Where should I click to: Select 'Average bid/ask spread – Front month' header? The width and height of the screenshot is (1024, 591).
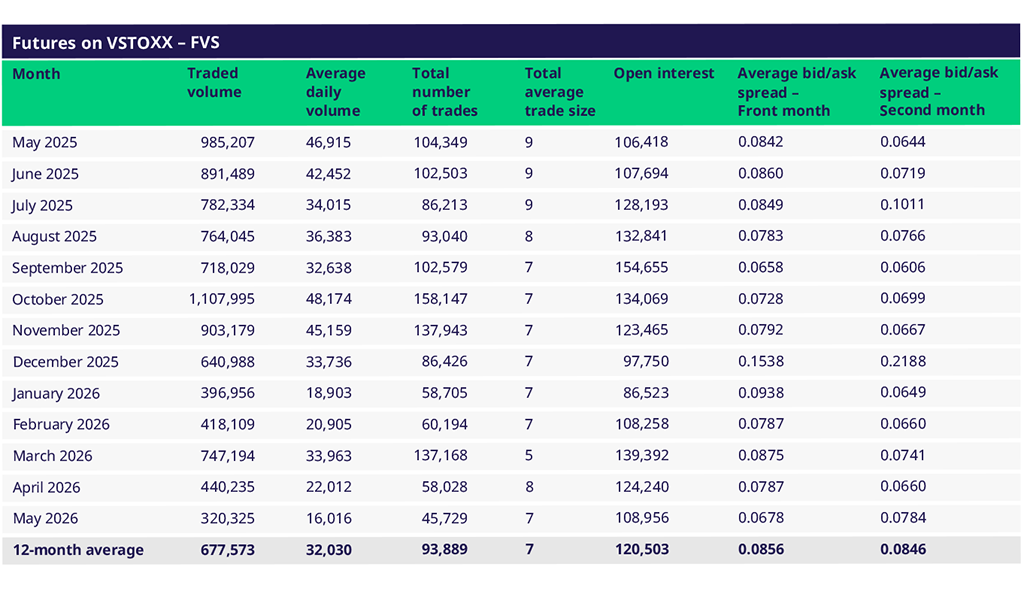[x=797, y=92]
